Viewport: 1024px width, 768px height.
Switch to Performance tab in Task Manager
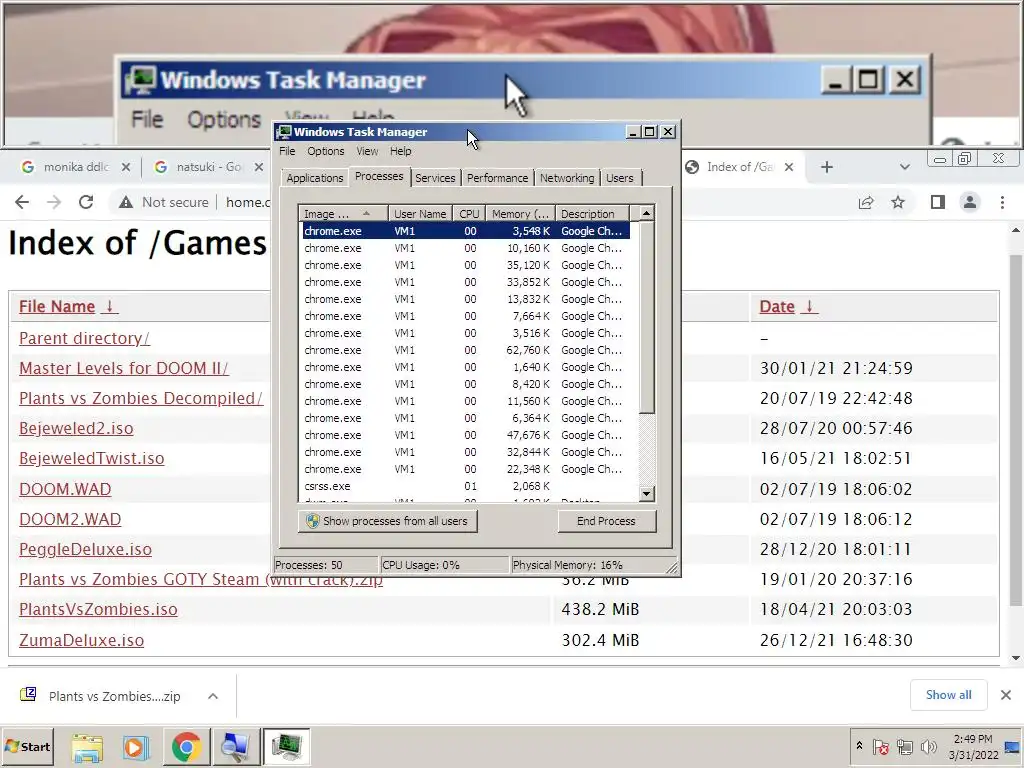[x=497, y=178]
